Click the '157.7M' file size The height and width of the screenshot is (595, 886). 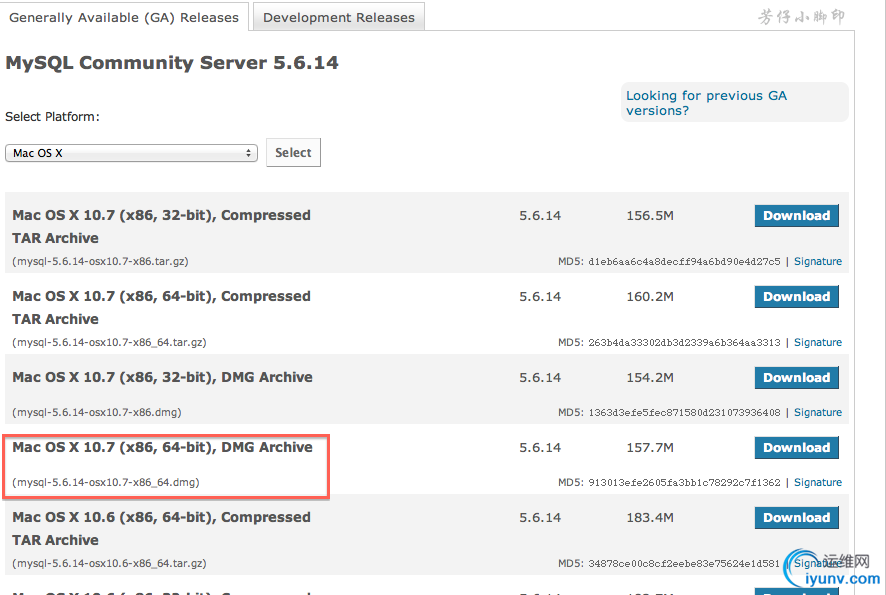[650, 448]
